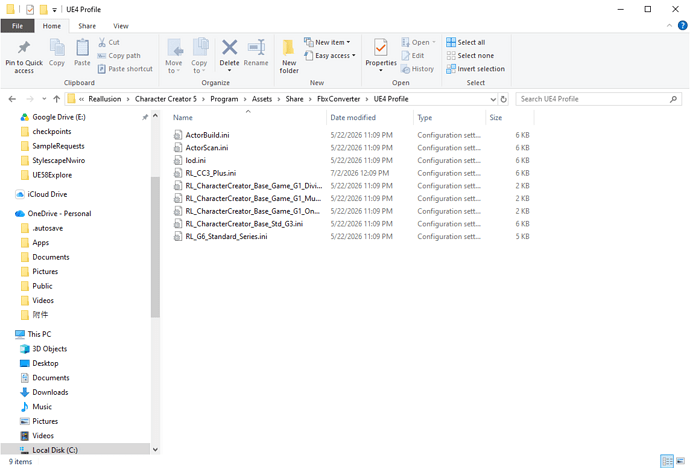This screenshot has width=690, height=468.
Task: Select Copy path in the ribbon
Action: point(119,56)
